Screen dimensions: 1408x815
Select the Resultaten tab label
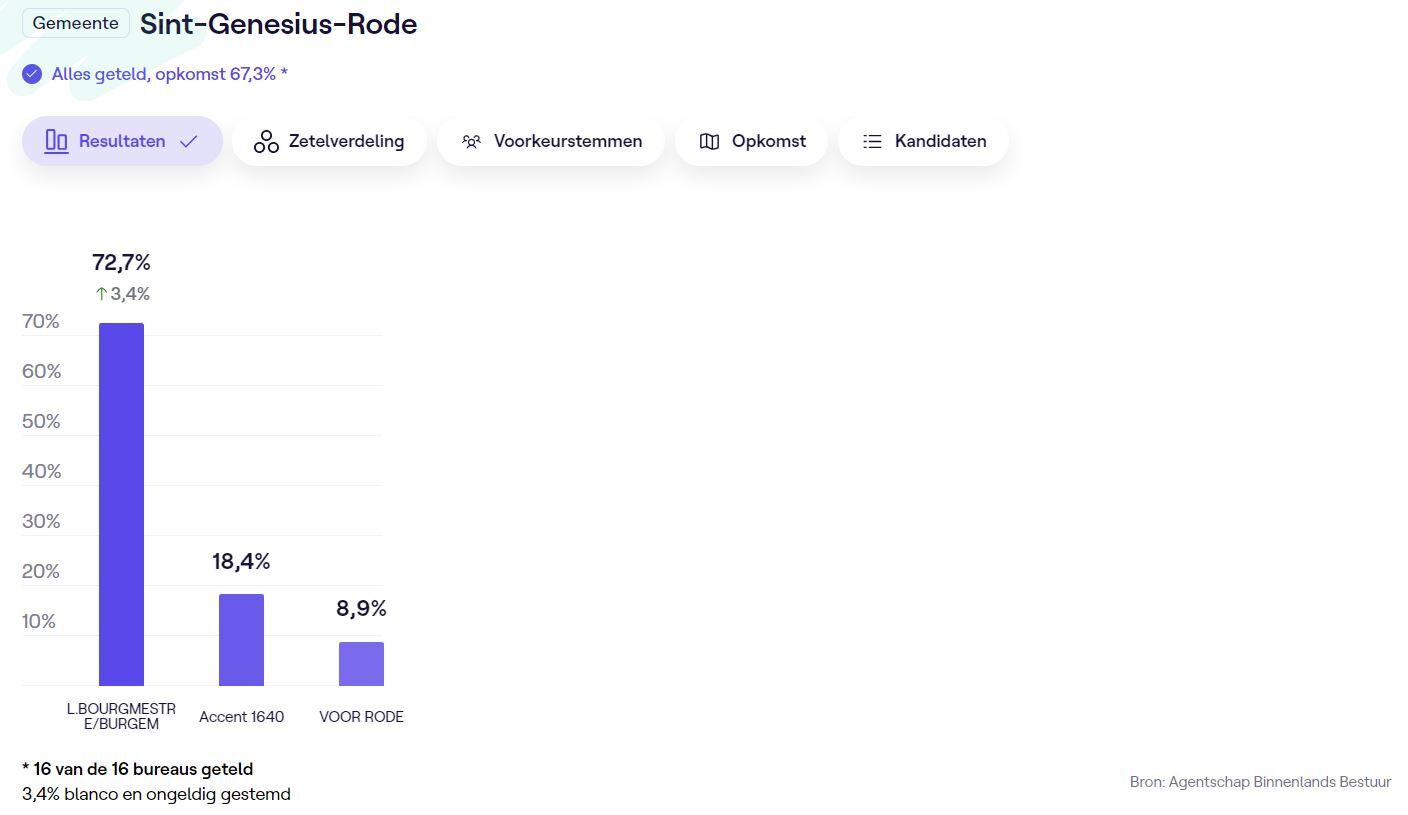pyautogui.click(x=122, y=141)
